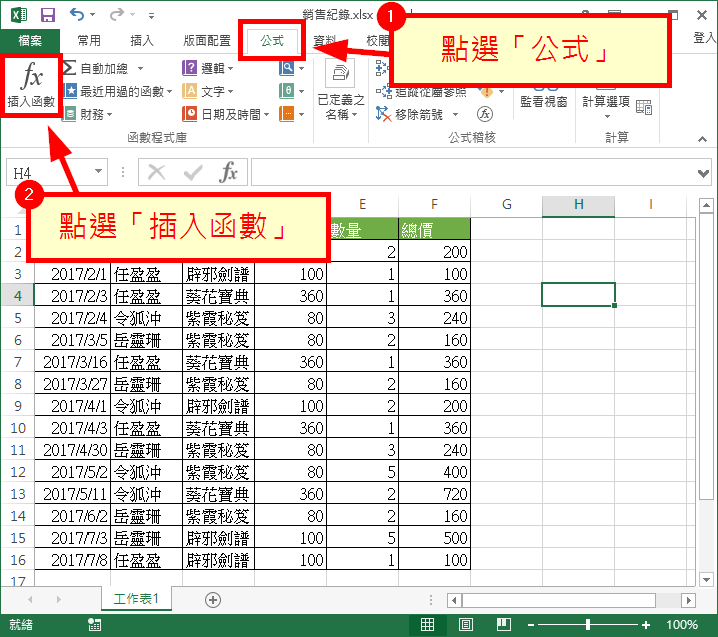Open Remove Arrows dropdown arrow
718x637 pixels.
[455, 114]
